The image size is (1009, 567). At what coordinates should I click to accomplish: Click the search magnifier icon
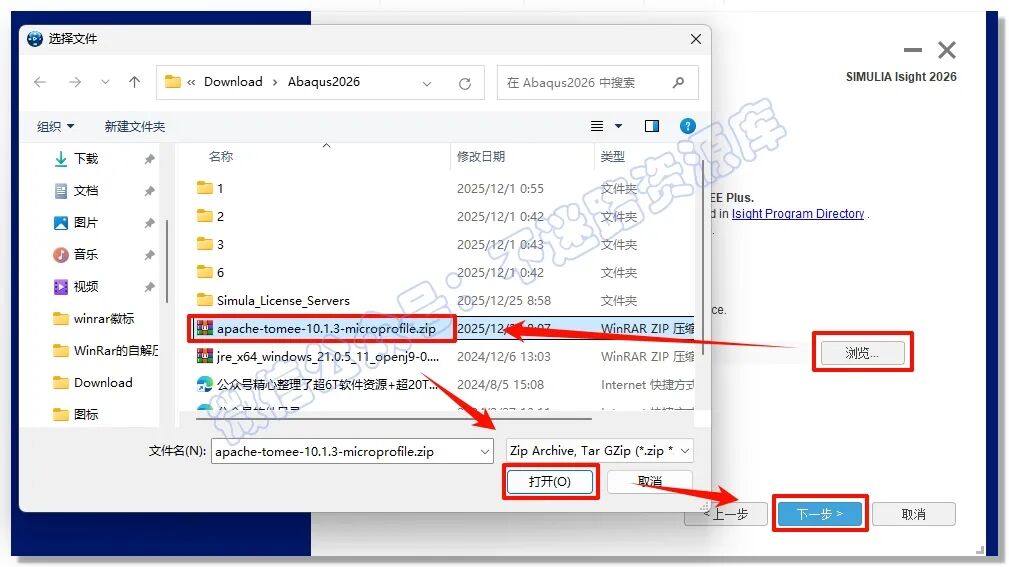(x=678, y=82)
